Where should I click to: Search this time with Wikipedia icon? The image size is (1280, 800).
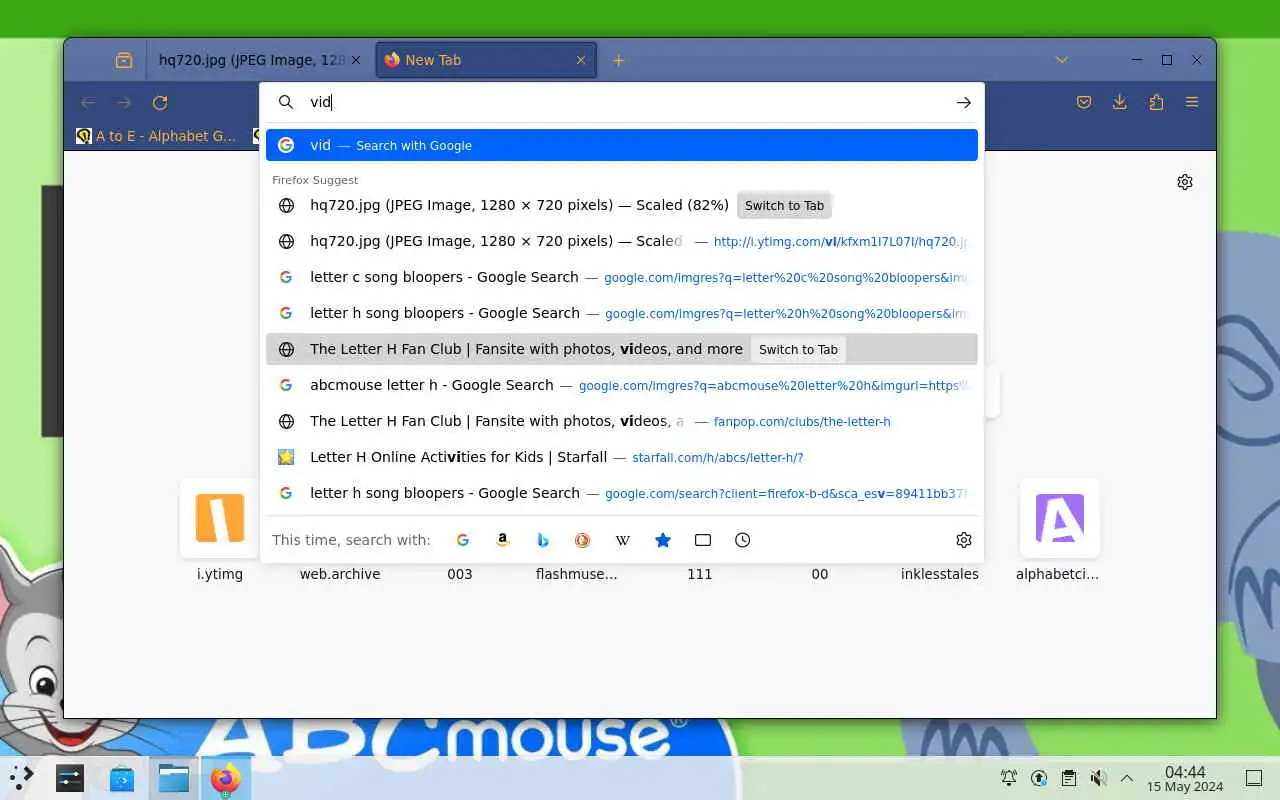pos(622,540)
